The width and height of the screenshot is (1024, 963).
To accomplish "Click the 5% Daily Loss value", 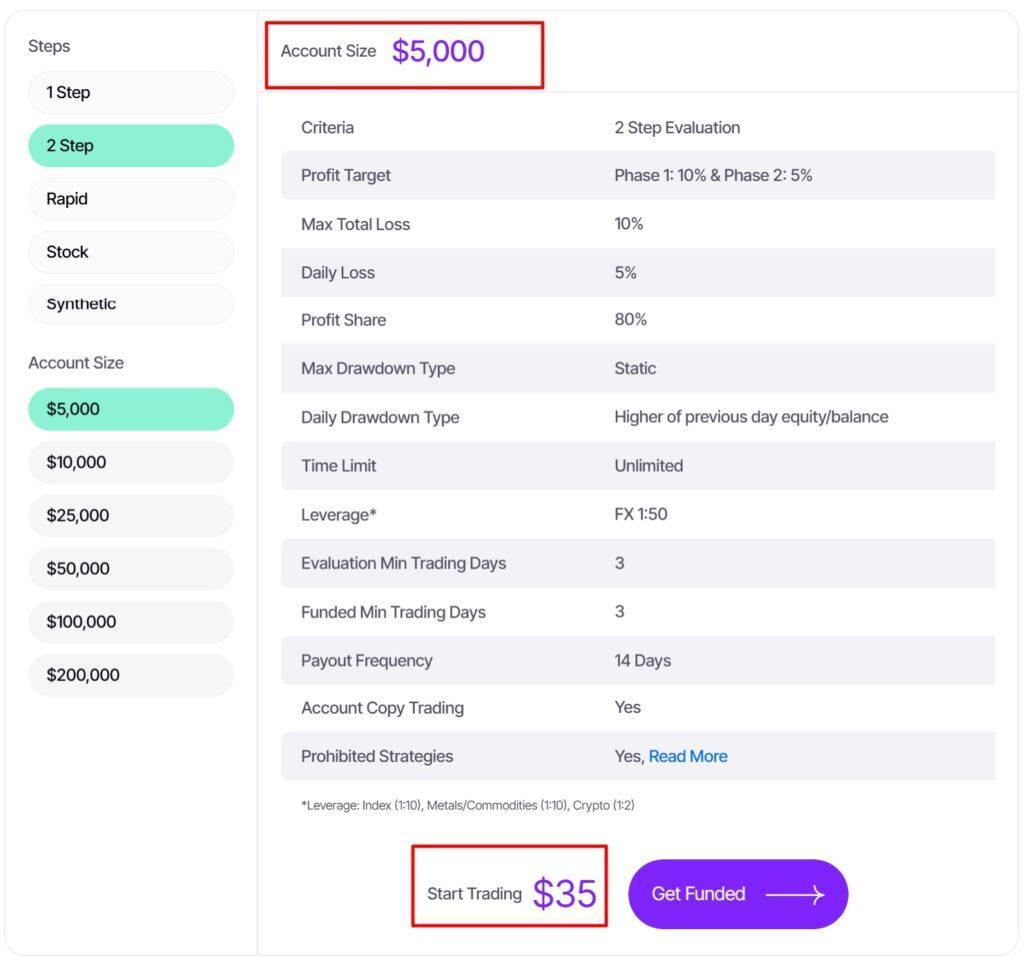I will click(625, 272).
